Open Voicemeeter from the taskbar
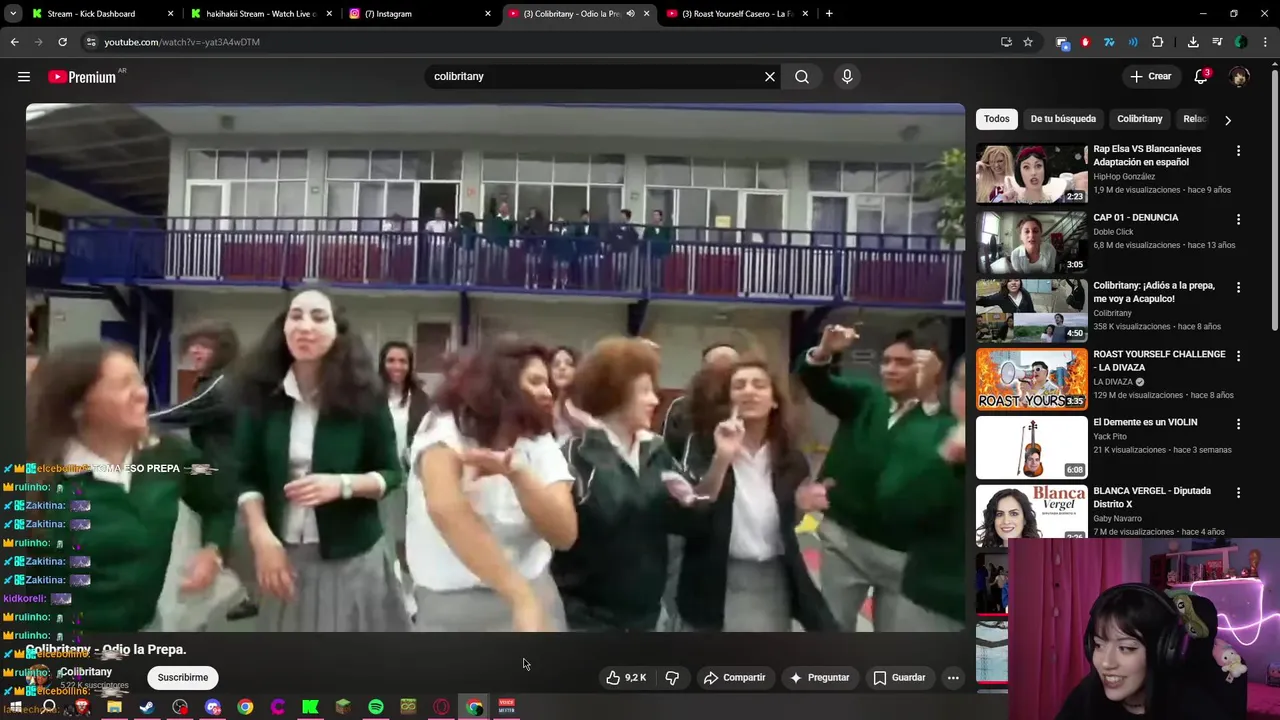Screen dimensions: 1280x720 (x=507, y=707)
